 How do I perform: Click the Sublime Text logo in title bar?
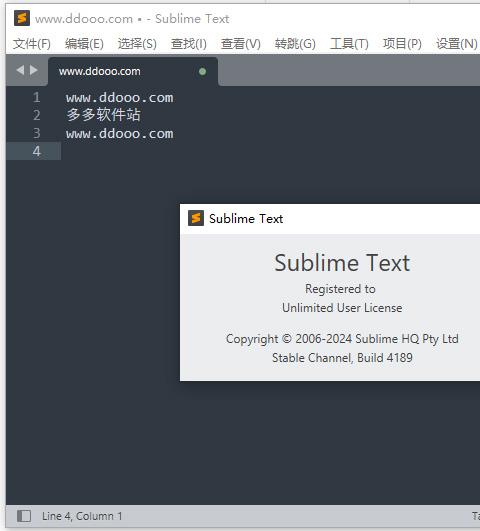(22, 18)
